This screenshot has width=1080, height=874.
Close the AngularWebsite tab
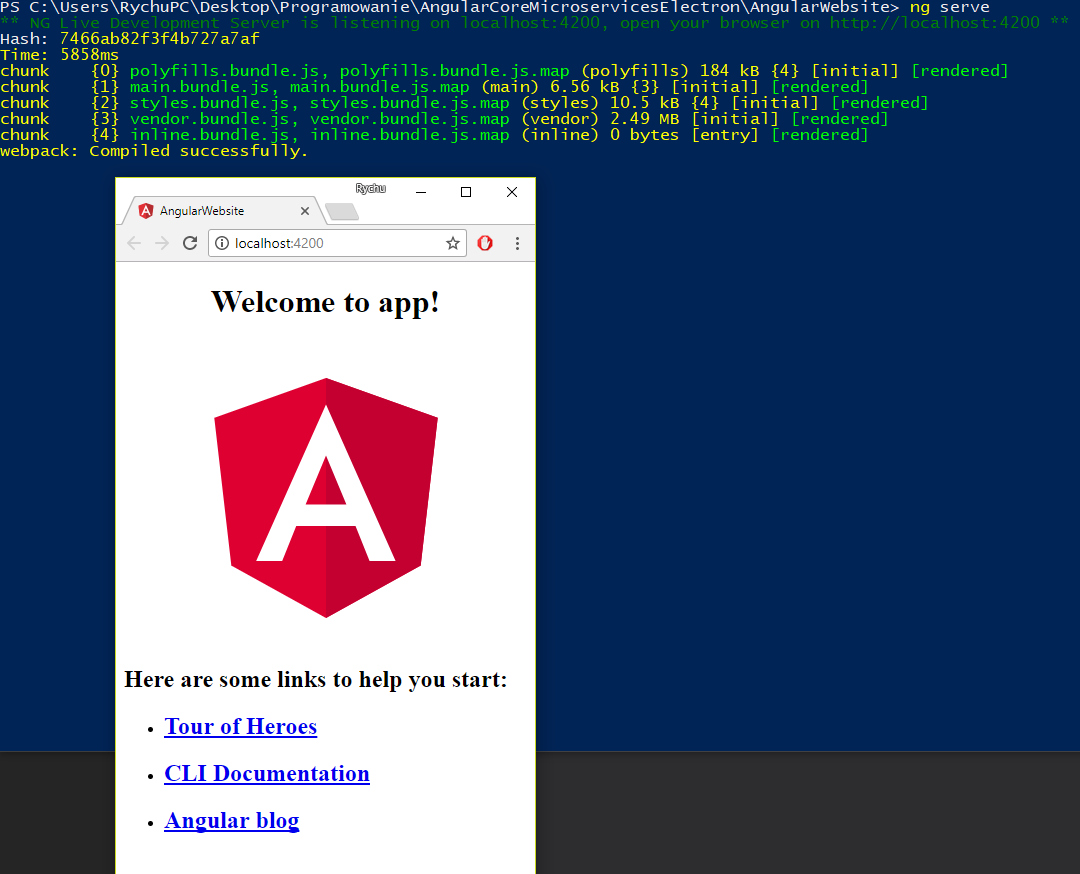(305, 211)
